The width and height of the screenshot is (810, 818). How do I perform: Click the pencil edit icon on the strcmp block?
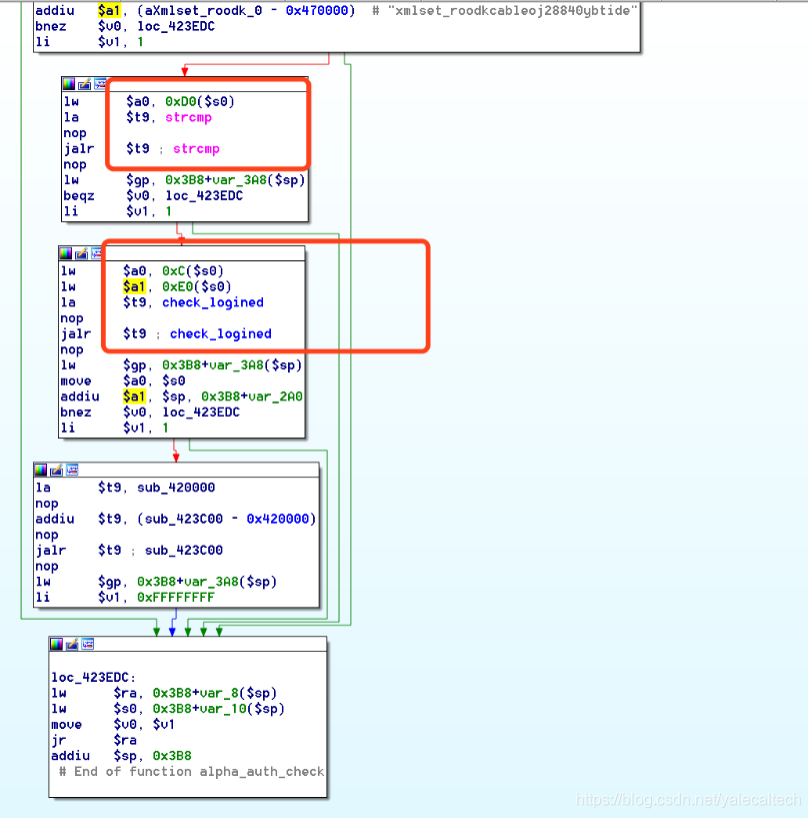(x=84, y=84)
